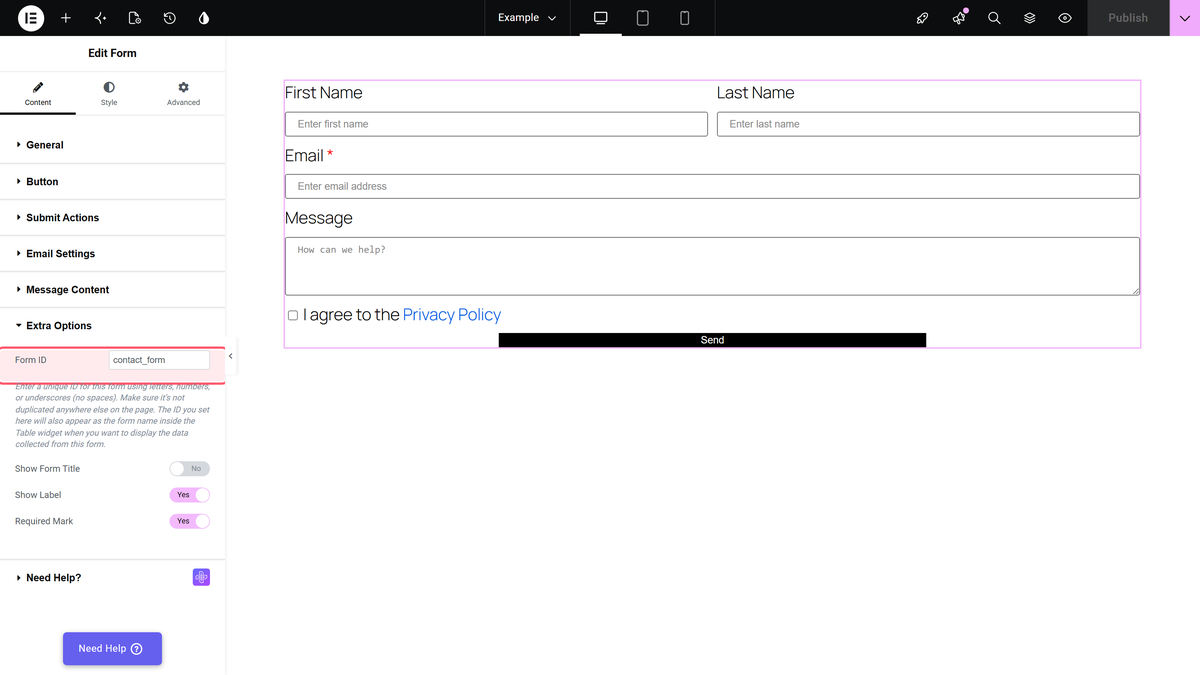Image resolution: width=1200 pixels, height=675 pixels.
Task: Expand the Submit Actions section
Action: [x=112, y=218]
